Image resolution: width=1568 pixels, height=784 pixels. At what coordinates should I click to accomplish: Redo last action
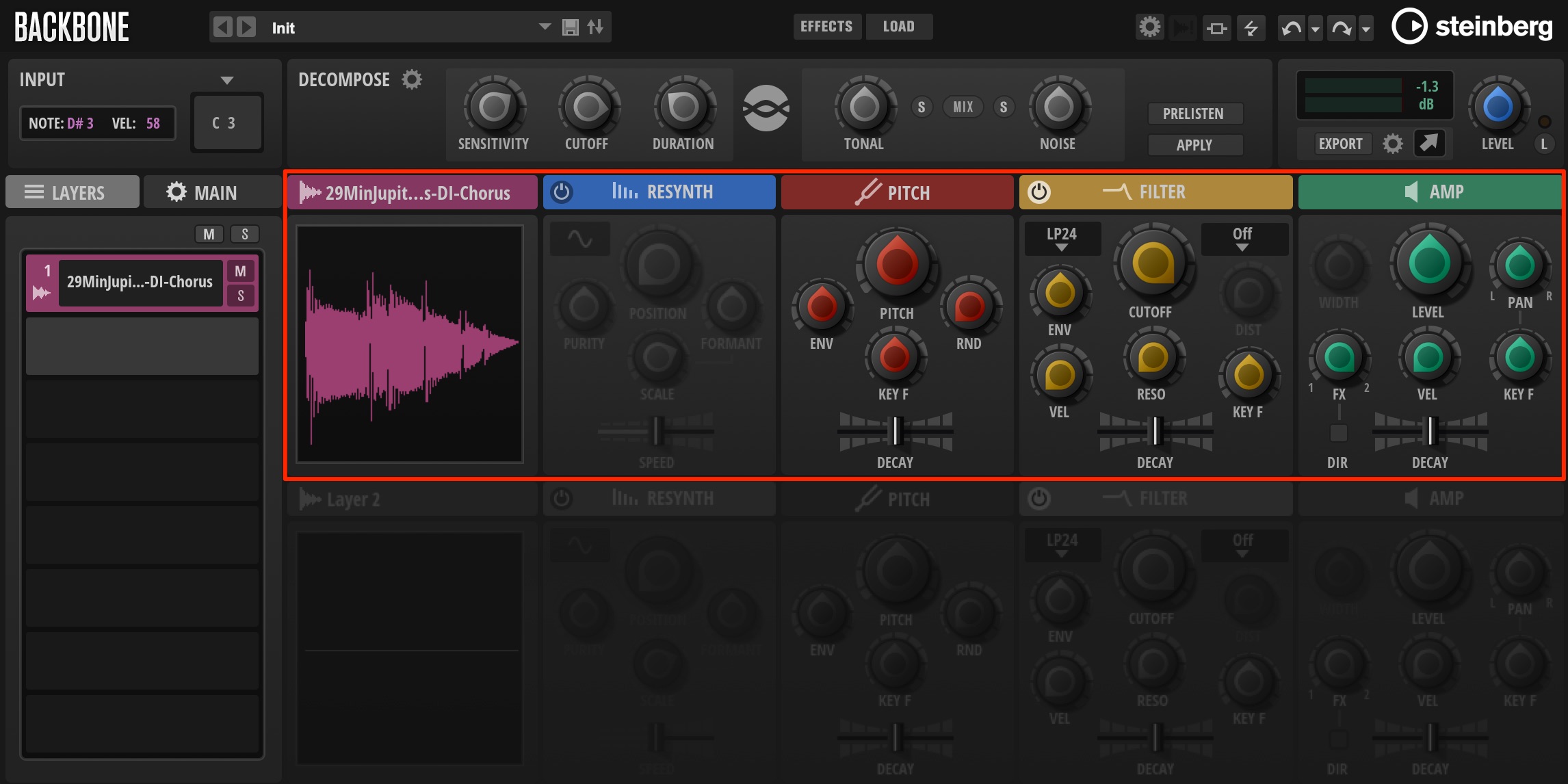pos(1342,28)
